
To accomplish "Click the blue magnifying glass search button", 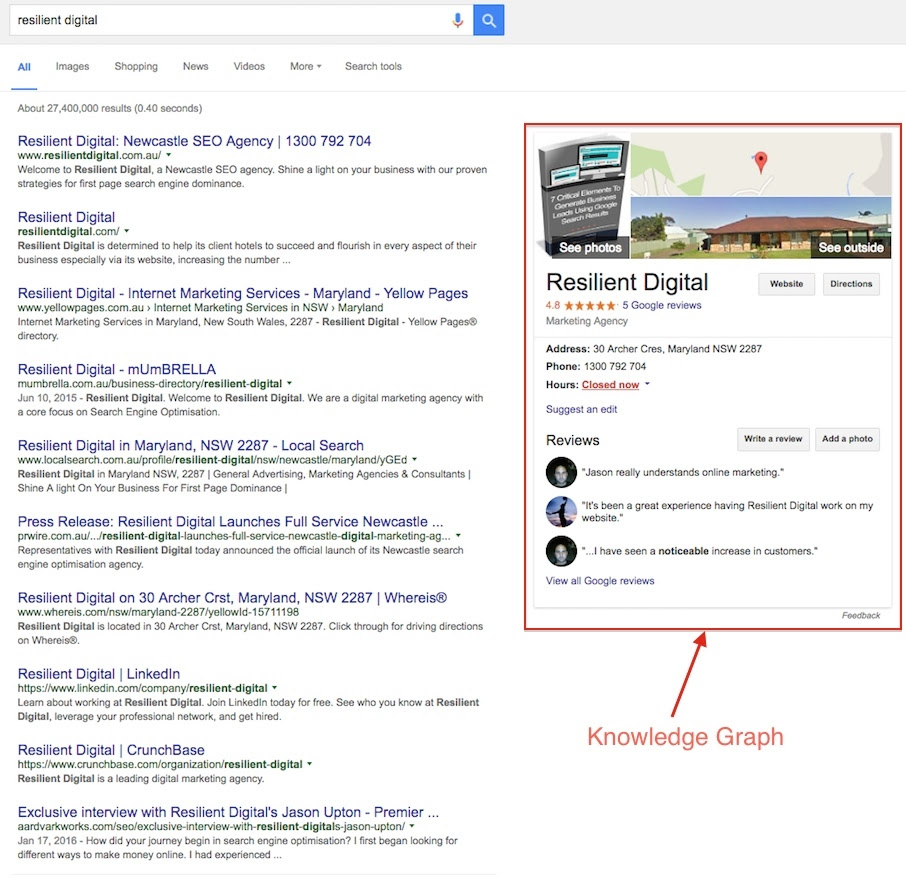I will click(488, 19).
